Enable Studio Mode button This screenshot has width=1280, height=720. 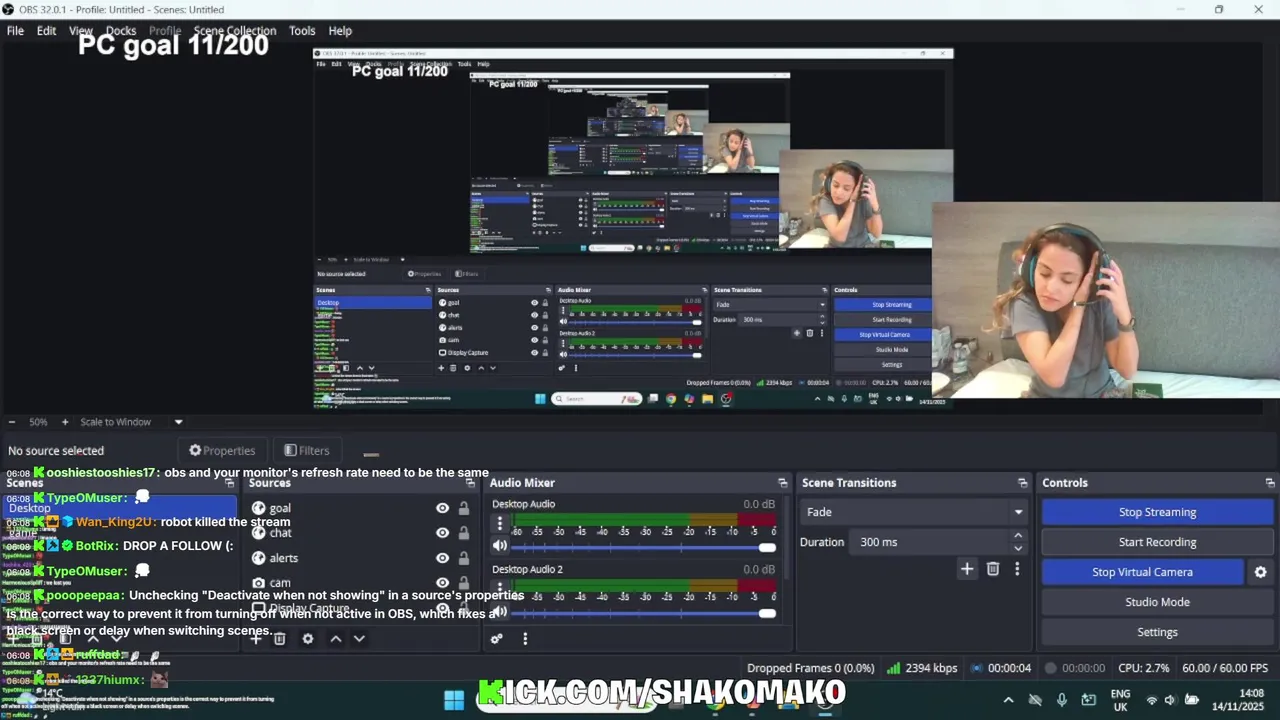tap(1157, 602)
